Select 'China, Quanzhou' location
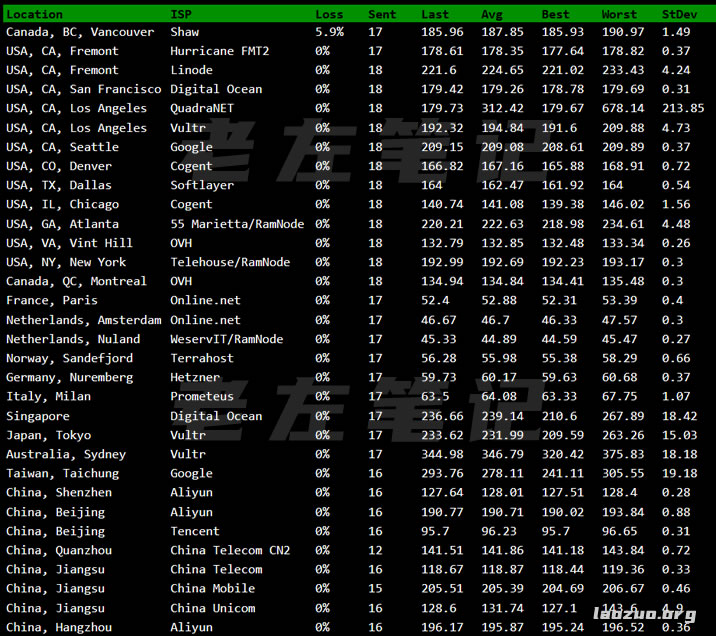 point(59,551)
